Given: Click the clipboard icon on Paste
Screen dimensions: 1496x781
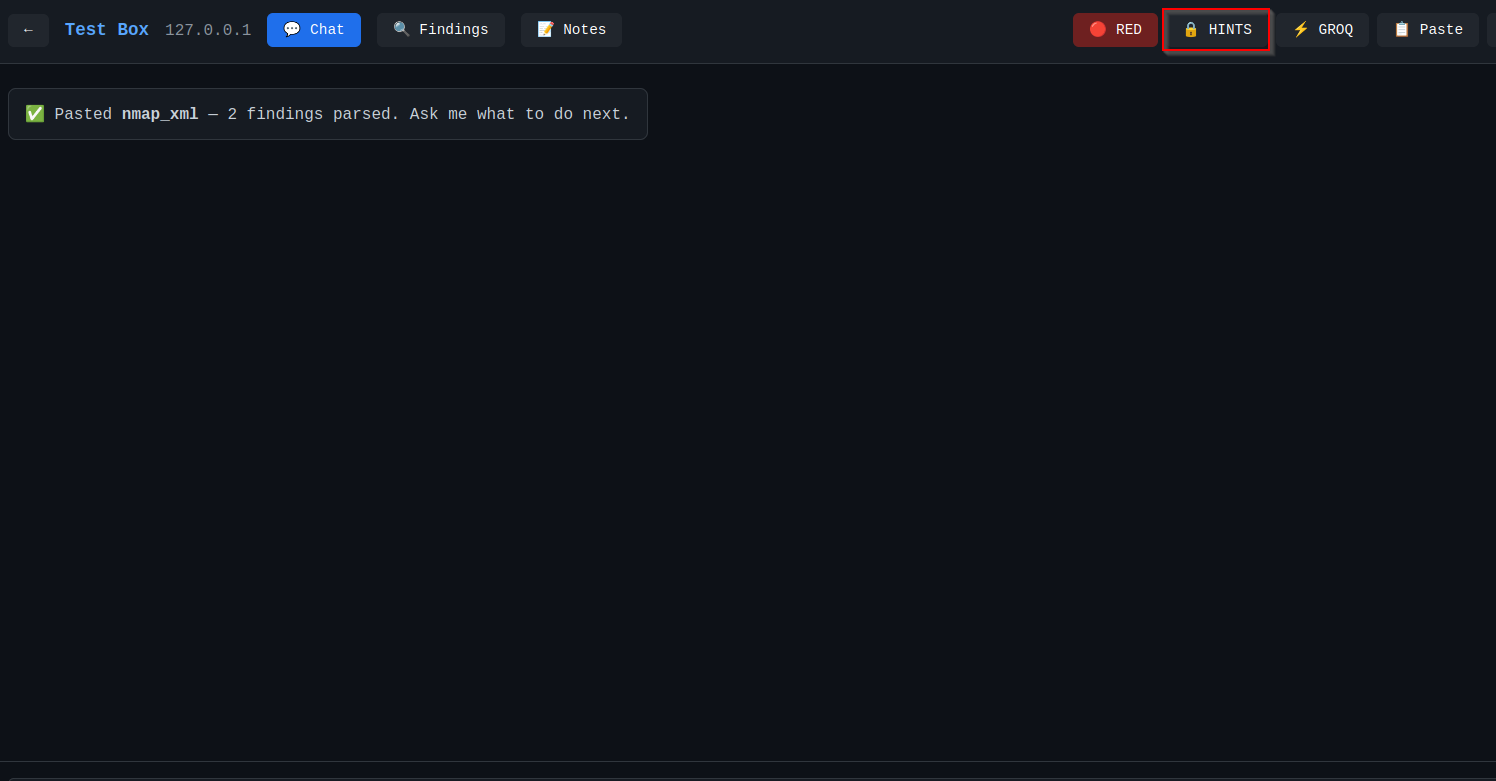Looking at the screenshot, I should tap(1402, 30).
